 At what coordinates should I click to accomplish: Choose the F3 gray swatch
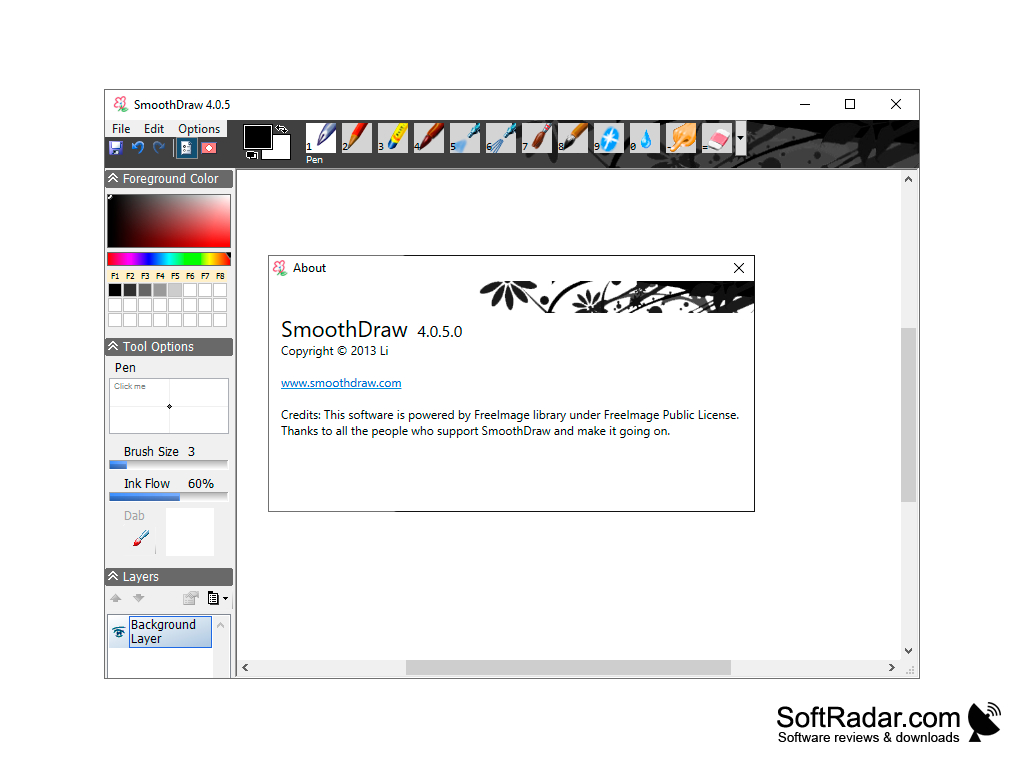click(x=145, y=289)
